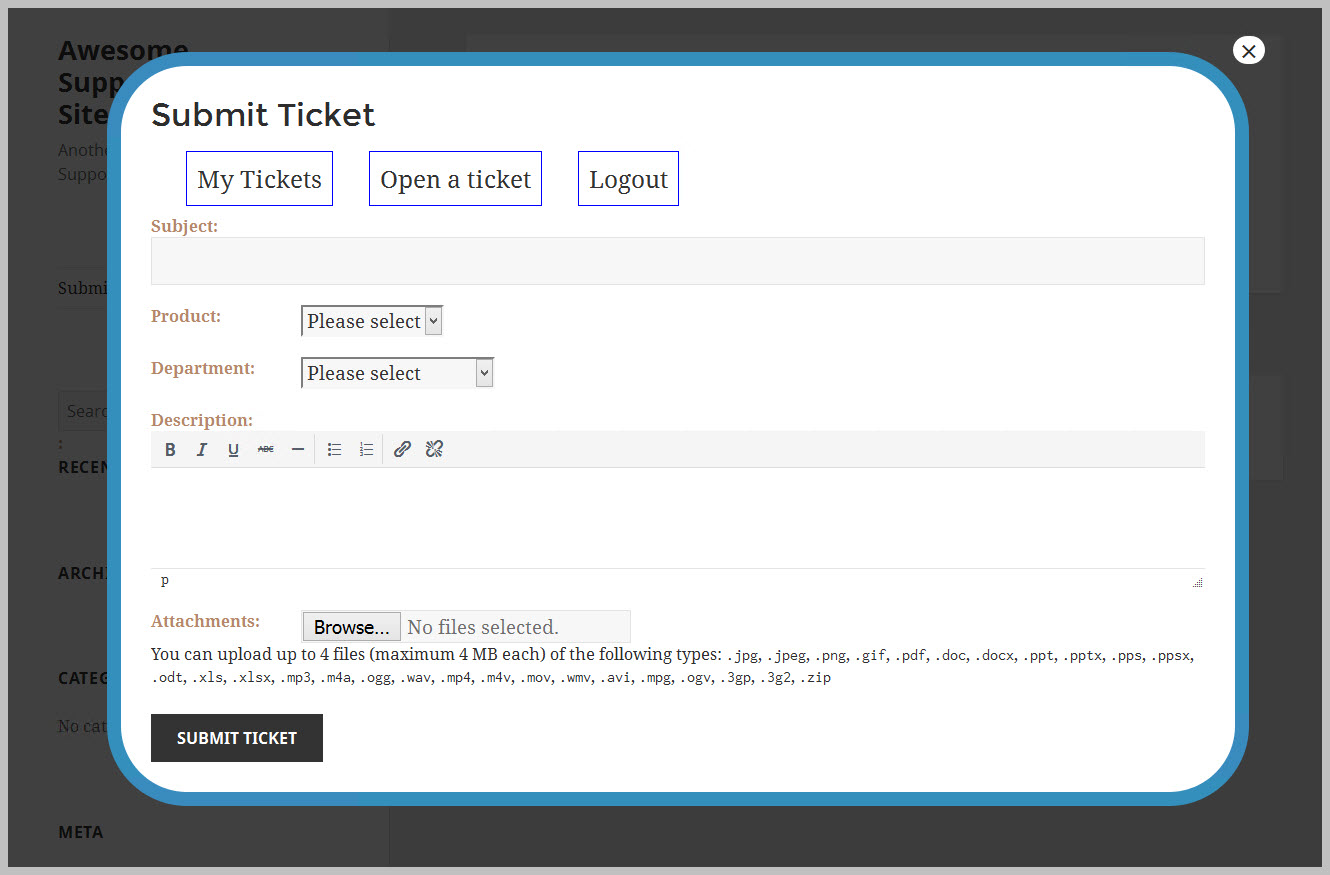Create a bulleted list in the editor
Image resolution: width=1330 pixels, height=875 pixels.
tap(334, 449)
